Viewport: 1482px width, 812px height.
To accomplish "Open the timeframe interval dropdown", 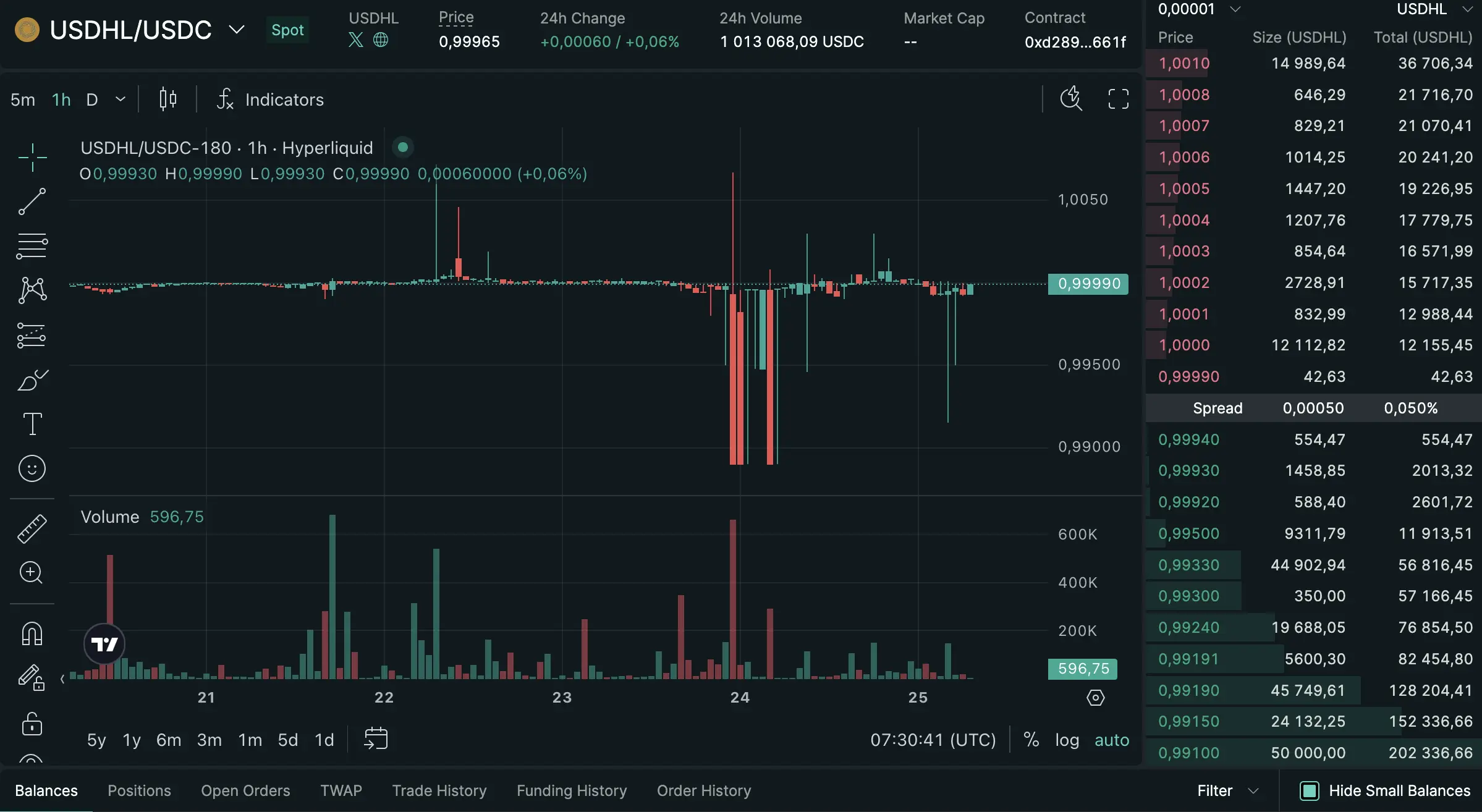I will pyautogui.click(x=120, y=99).
